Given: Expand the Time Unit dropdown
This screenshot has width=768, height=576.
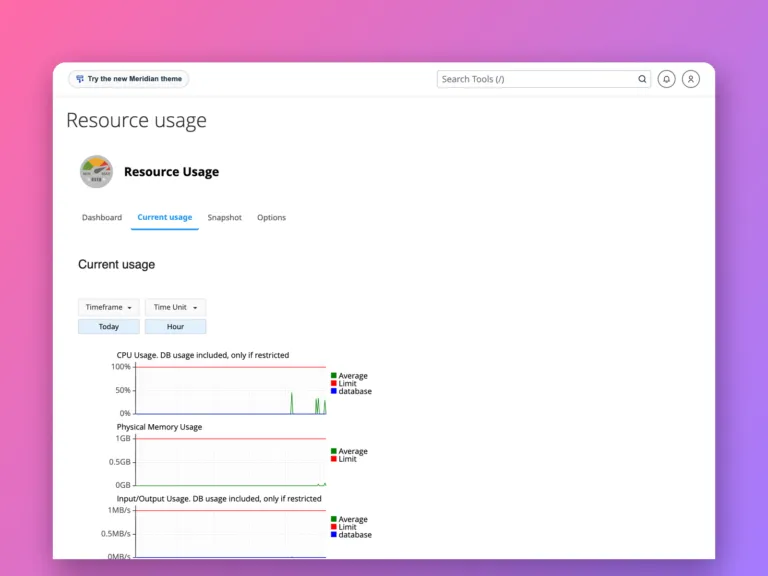Looking at the screenshot, I should point(175,307).
